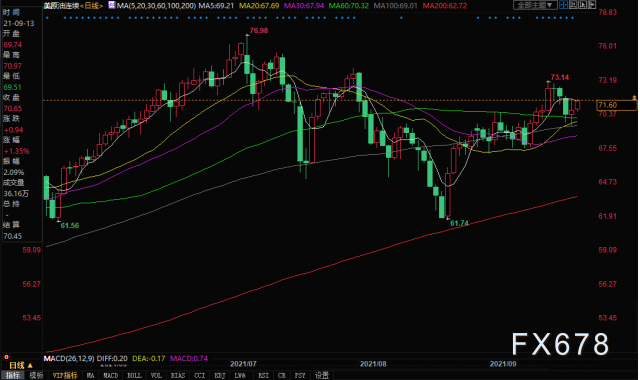The height and width of the screenshot is (380, 640).
Task: Click the volume value 36.16万
Action: [16, 193]
